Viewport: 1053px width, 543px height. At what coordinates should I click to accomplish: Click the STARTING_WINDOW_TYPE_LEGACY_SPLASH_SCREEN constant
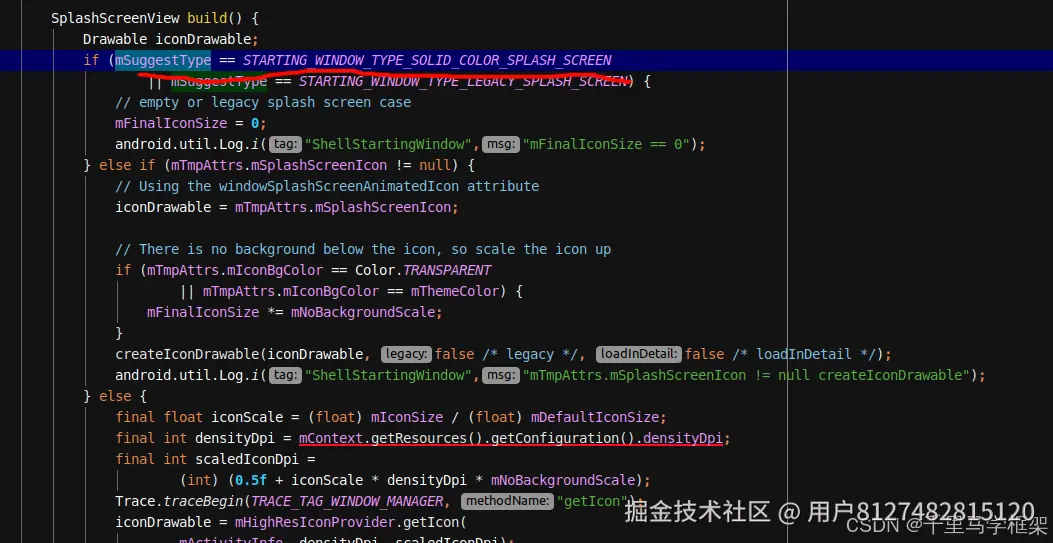click(463, 81)
